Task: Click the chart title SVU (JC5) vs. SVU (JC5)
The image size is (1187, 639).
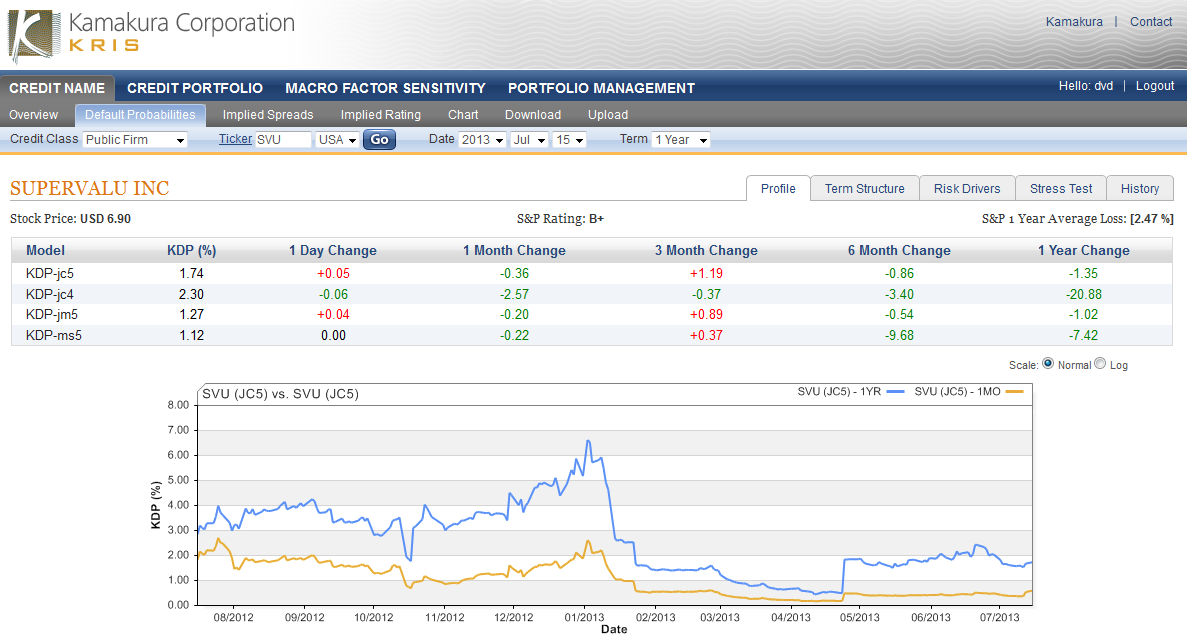Action: tap(280, 394)
